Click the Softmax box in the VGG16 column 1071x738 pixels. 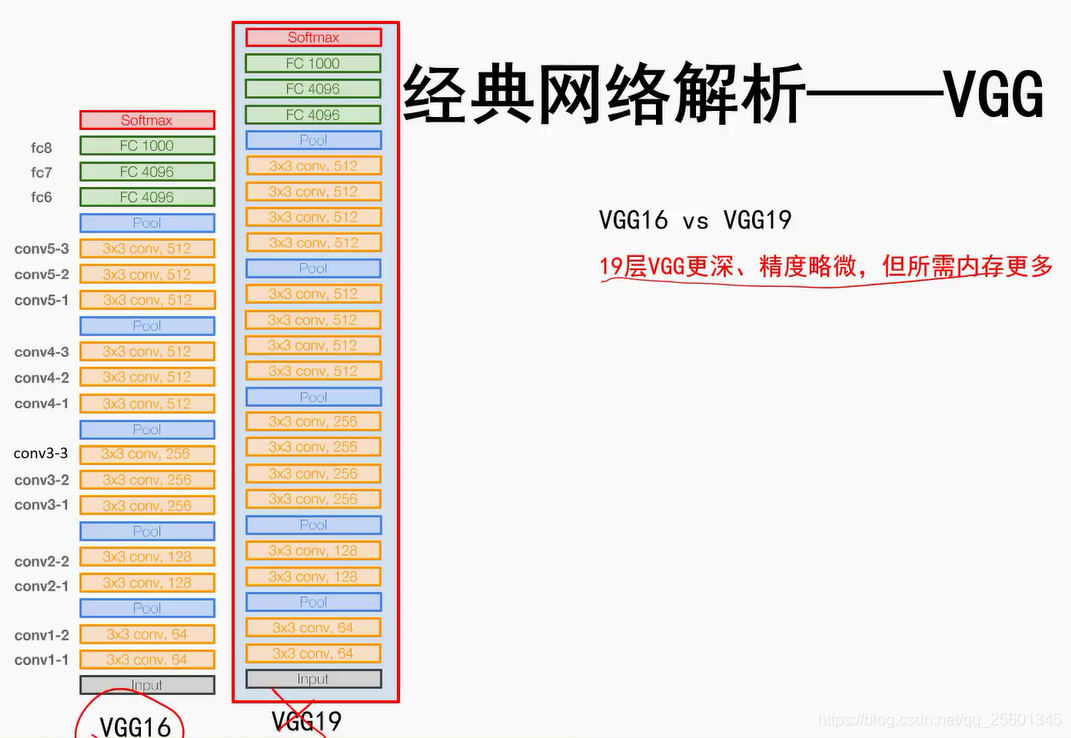click(147, 120)
